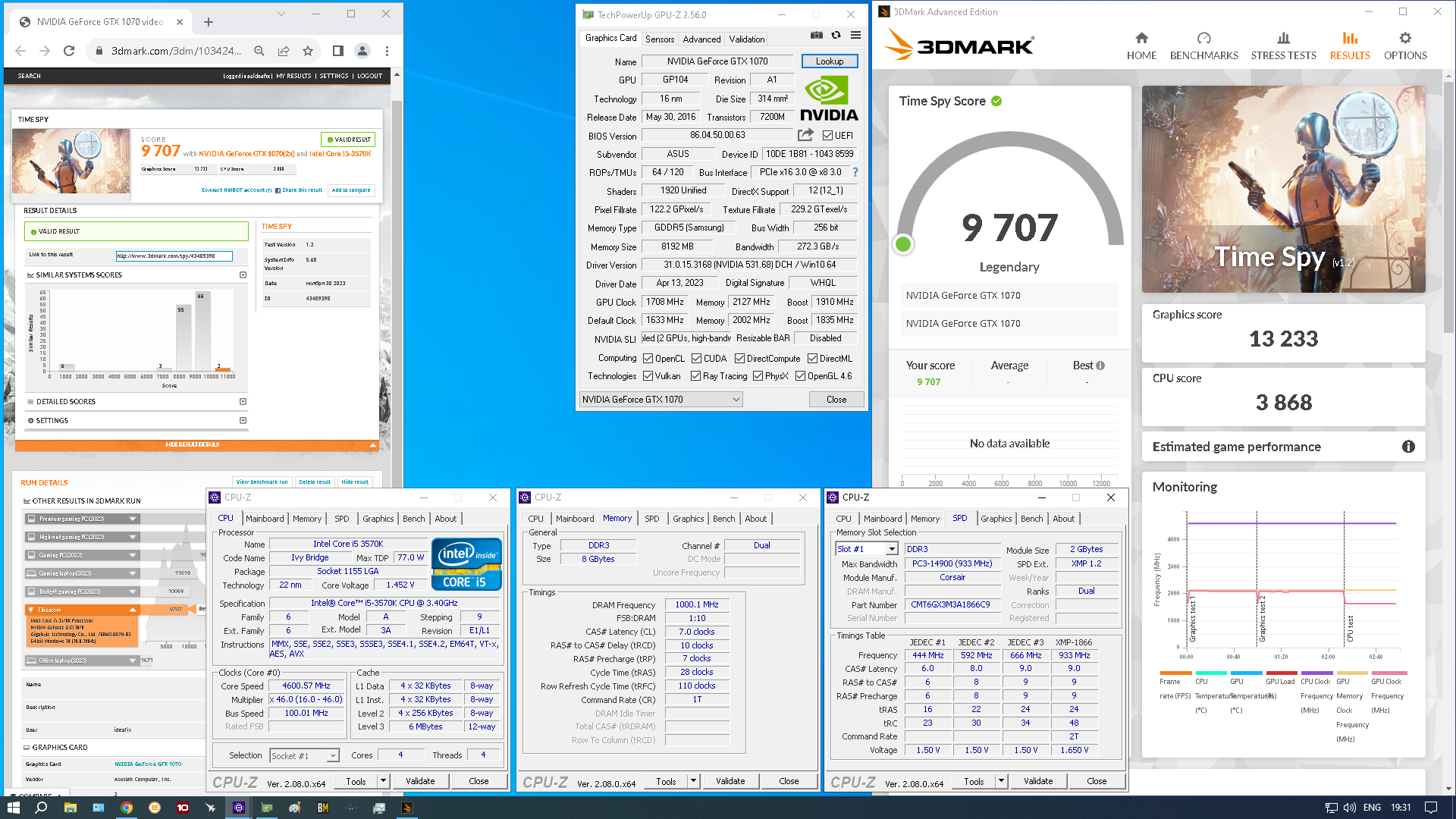Screen dimensions: 1456x819
Task: Open About tab in CPU-Z SPD window
Action: [x=1063, y=519]
